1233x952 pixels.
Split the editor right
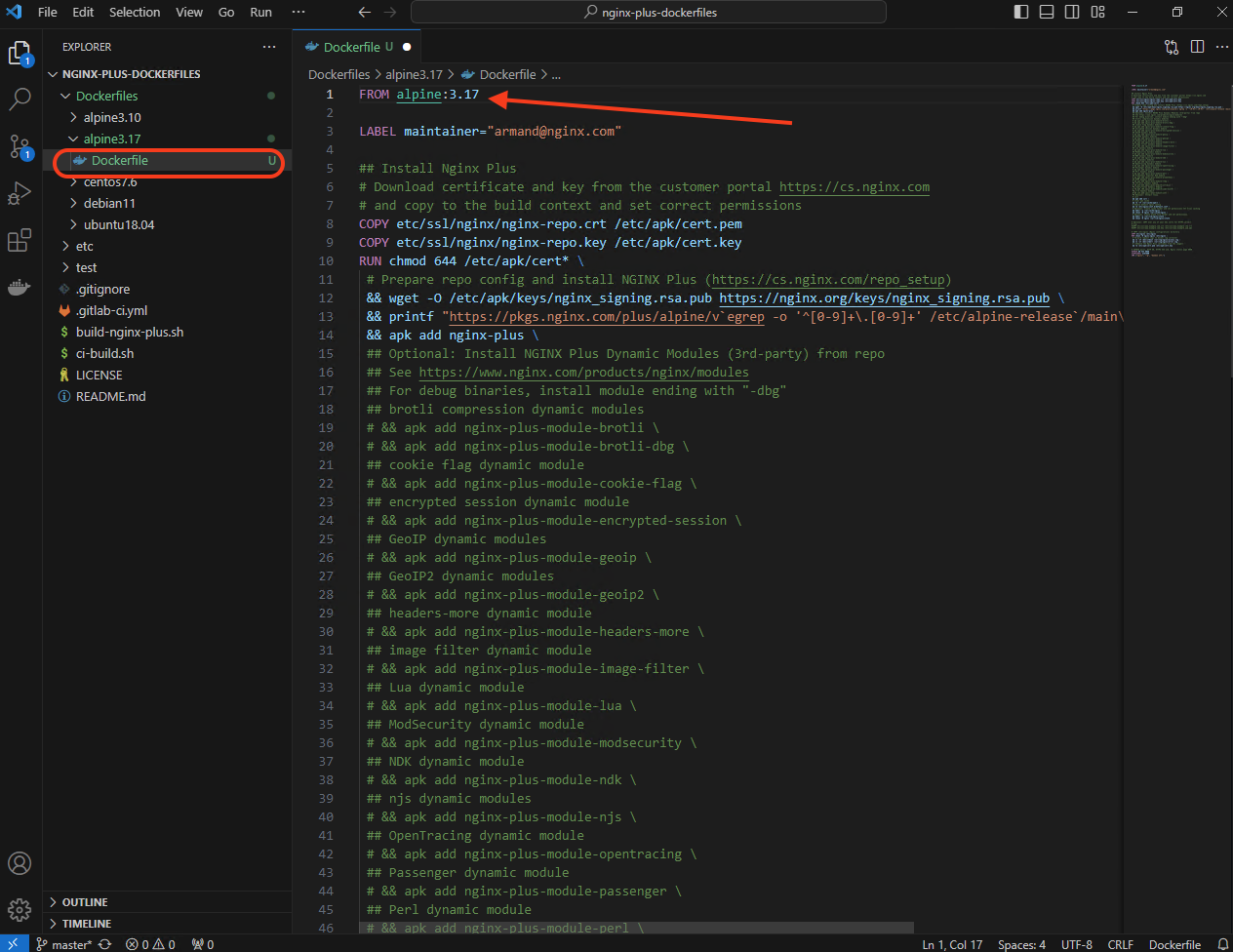point(1197,47)
